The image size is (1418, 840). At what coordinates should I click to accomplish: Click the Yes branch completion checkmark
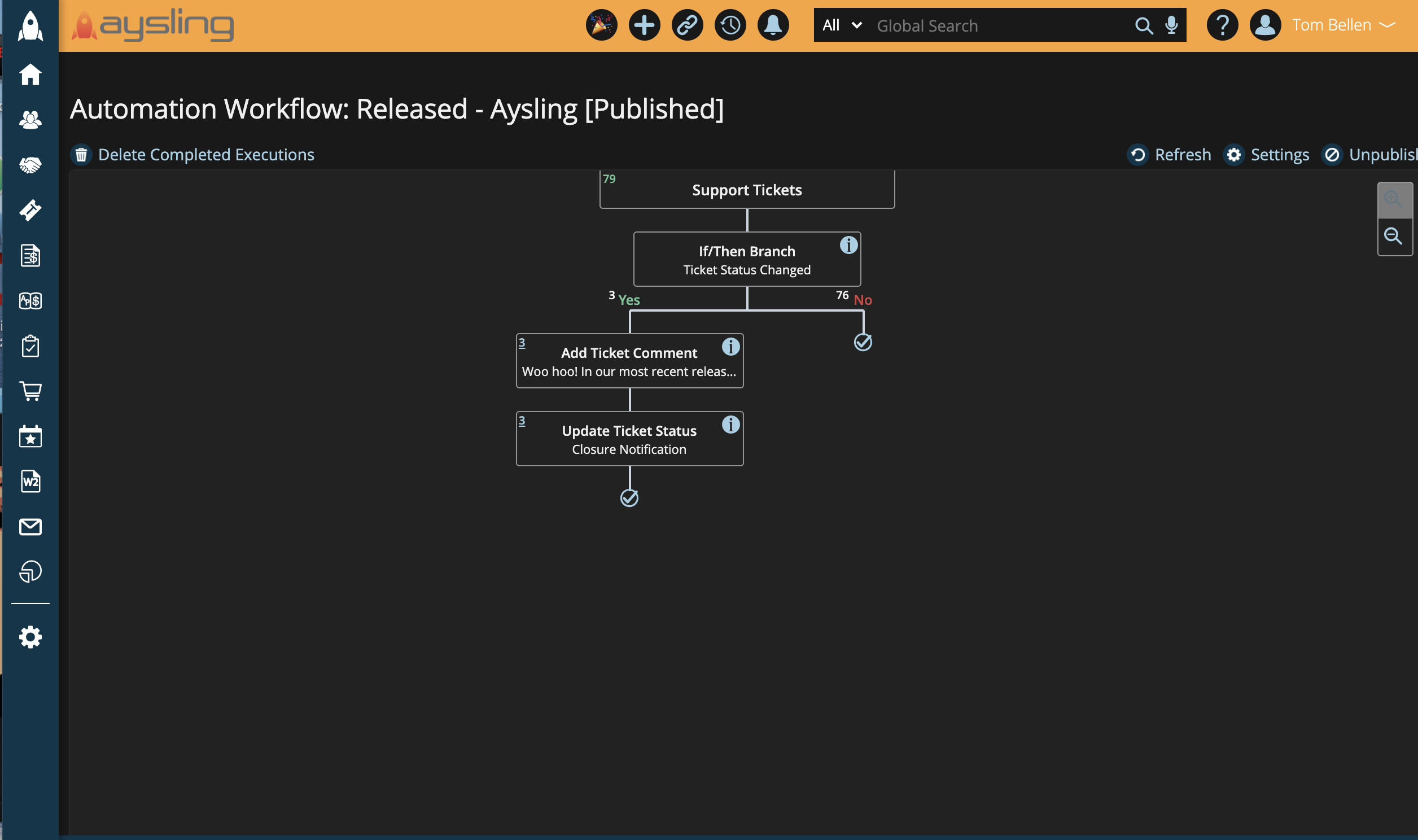click(x=629, y=497)
